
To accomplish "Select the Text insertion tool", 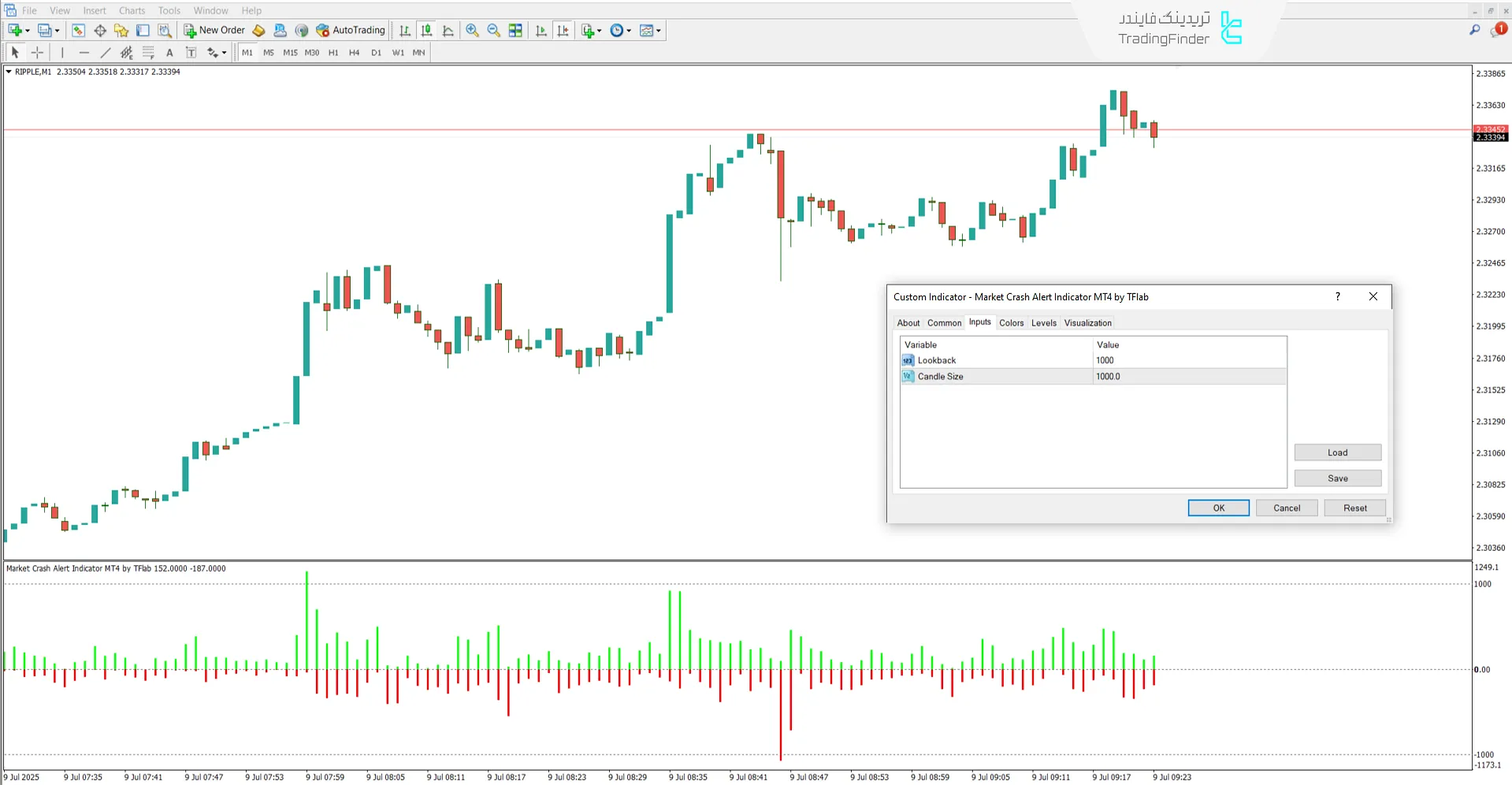I will click(169, 52).
